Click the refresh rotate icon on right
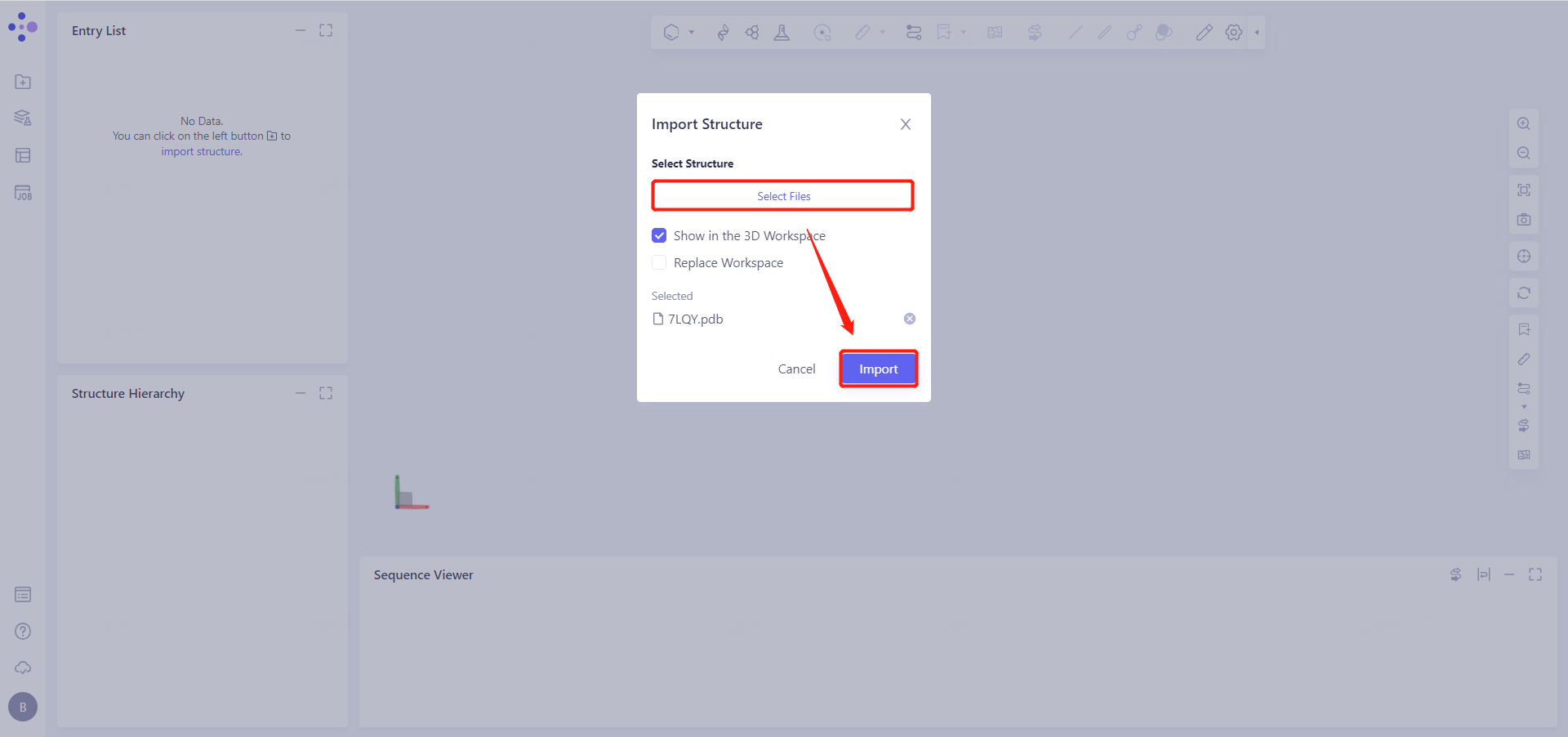Viewport: 1568px width, 737px height. pos(1523,293)
